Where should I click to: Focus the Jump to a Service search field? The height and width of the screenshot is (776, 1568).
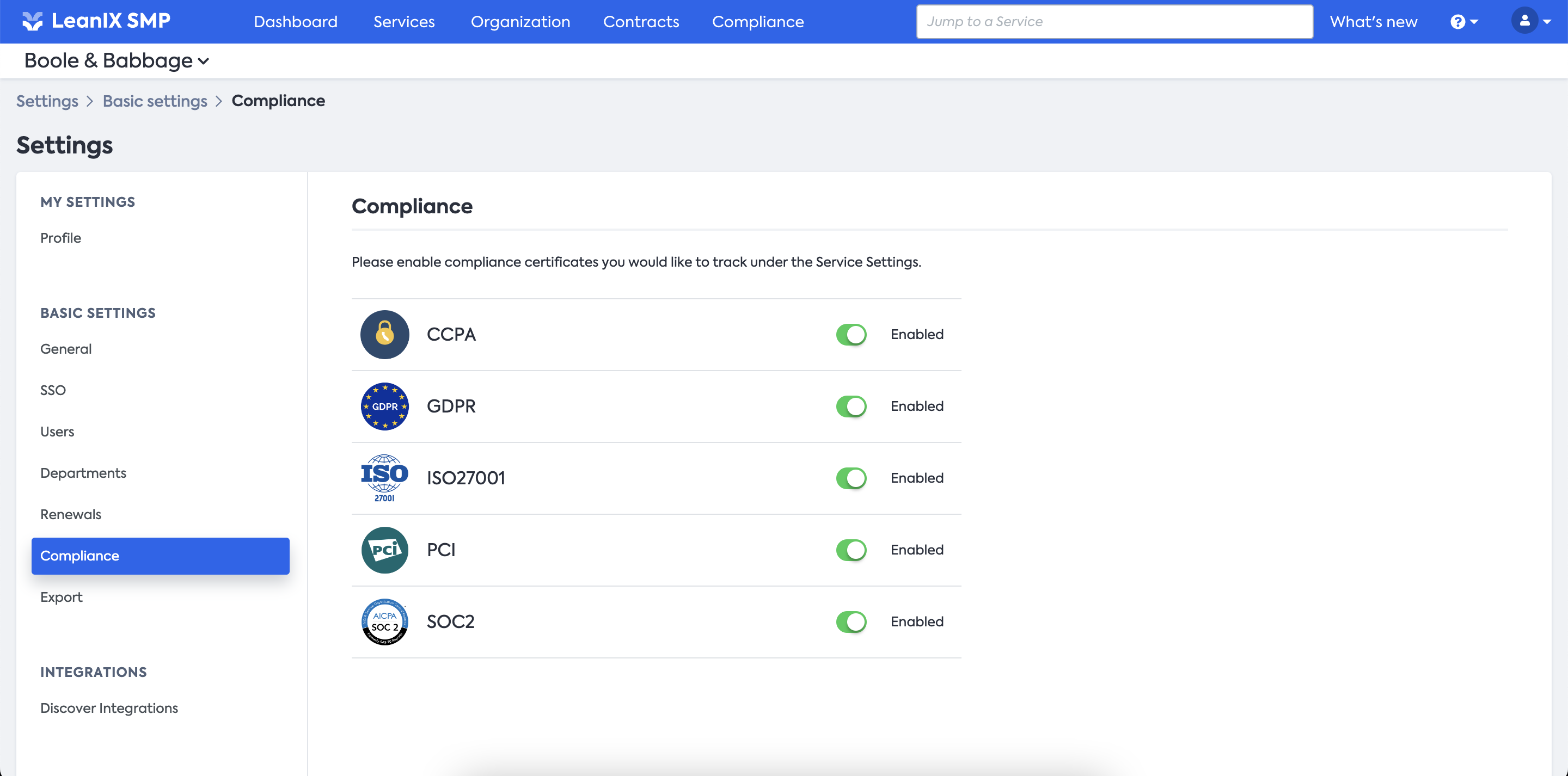1114,22
